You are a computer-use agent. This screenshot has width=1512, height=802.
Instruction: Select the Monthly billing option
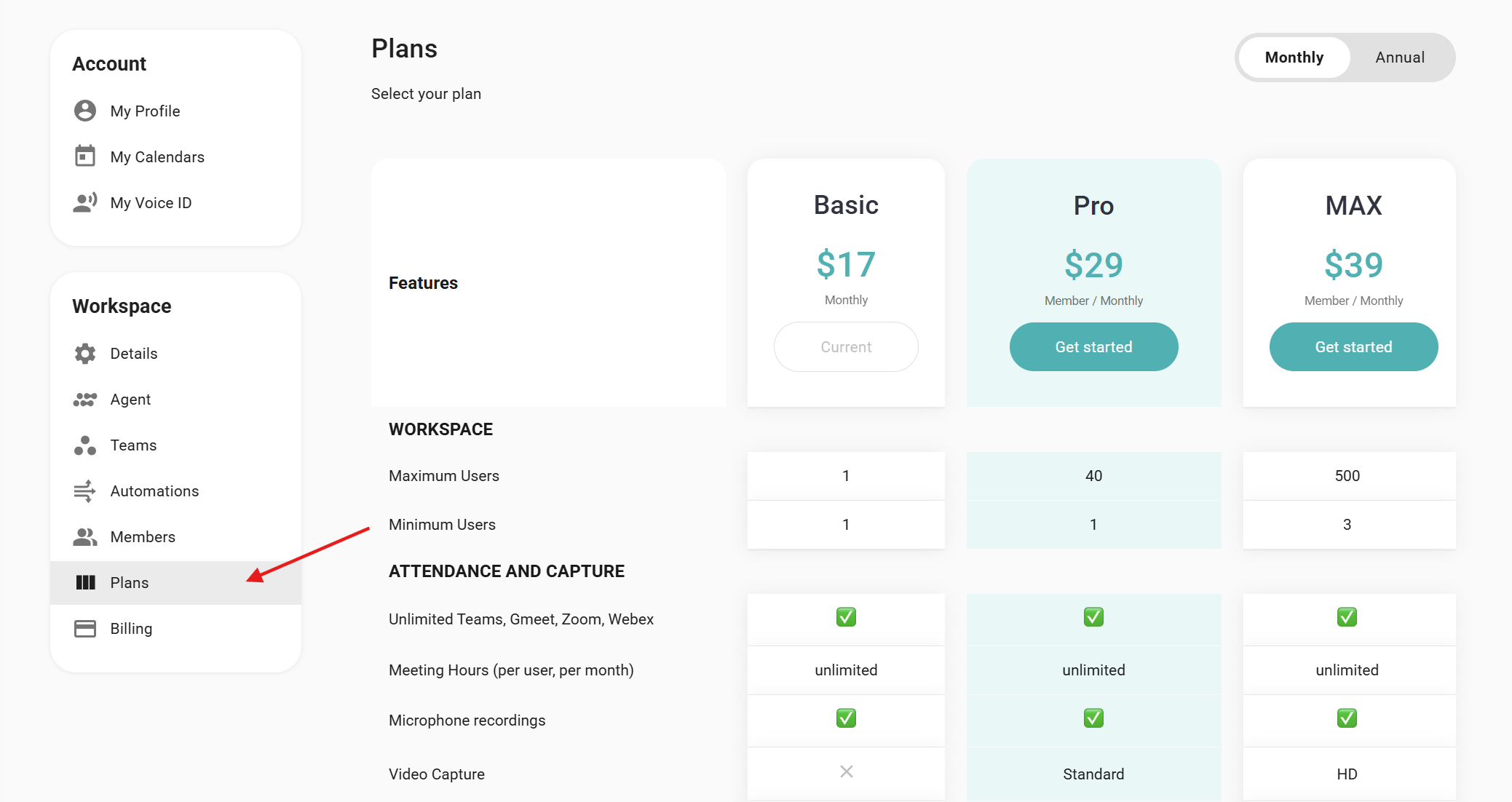[x=1294, y=57]
